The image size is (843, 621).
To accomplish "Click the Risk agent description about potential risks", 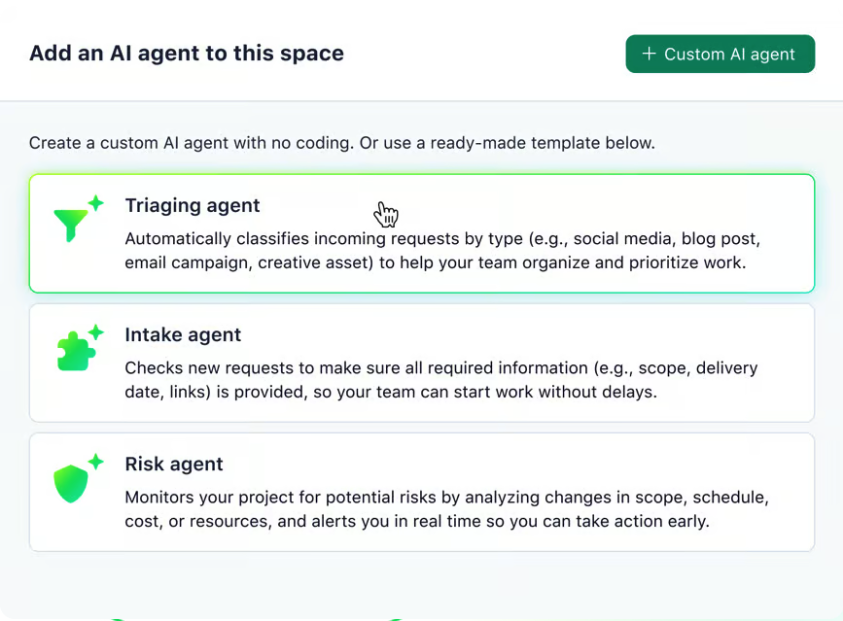I will 445,509.
